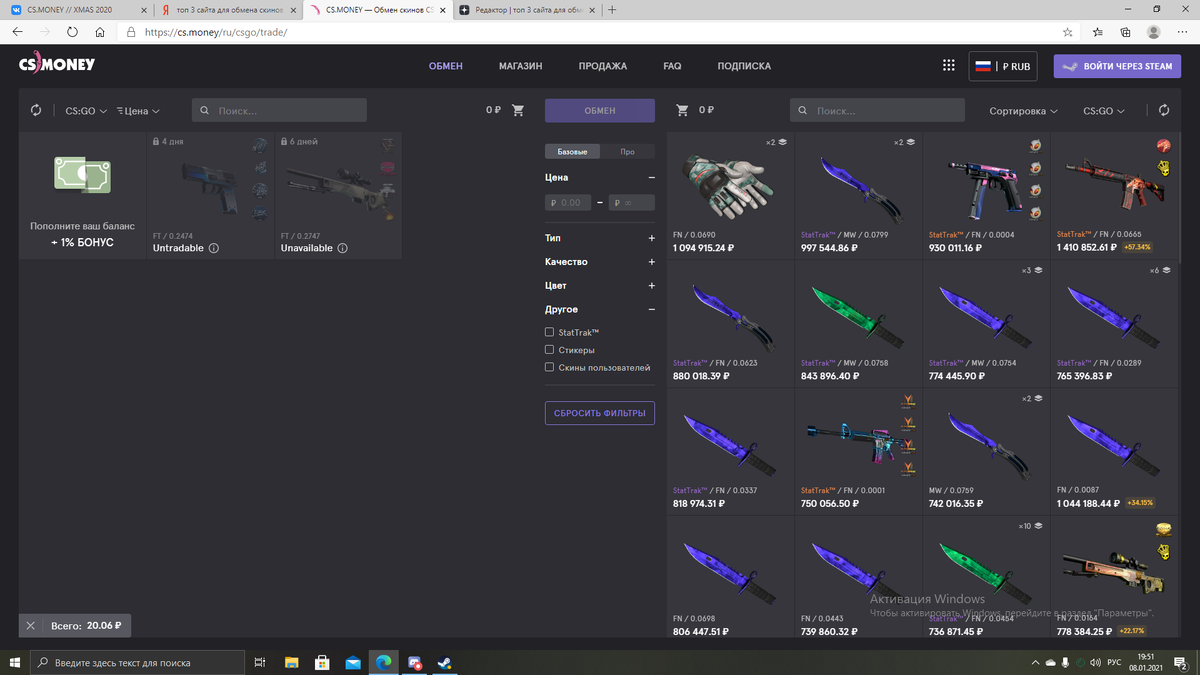Screen dimensions: 1200x675
Task: Enable the StatTrak™ checkbox
Action: [x=549, y=332]
